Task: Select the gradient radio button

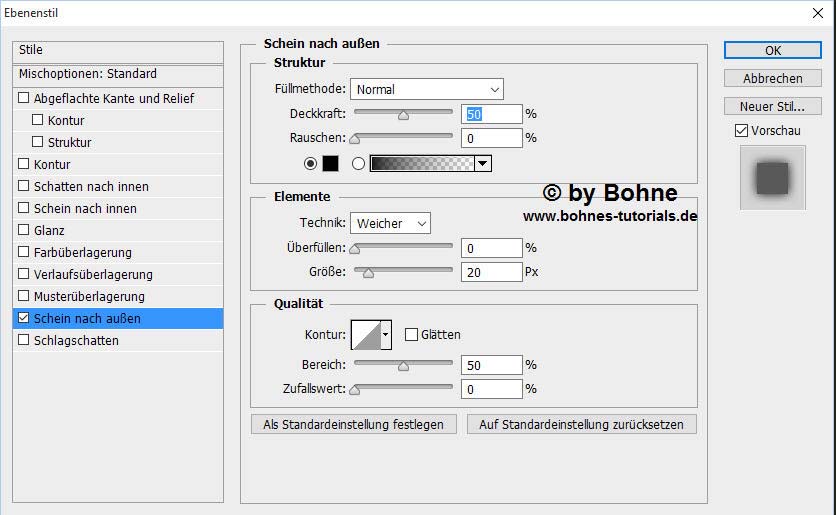Action: (358, 163)
